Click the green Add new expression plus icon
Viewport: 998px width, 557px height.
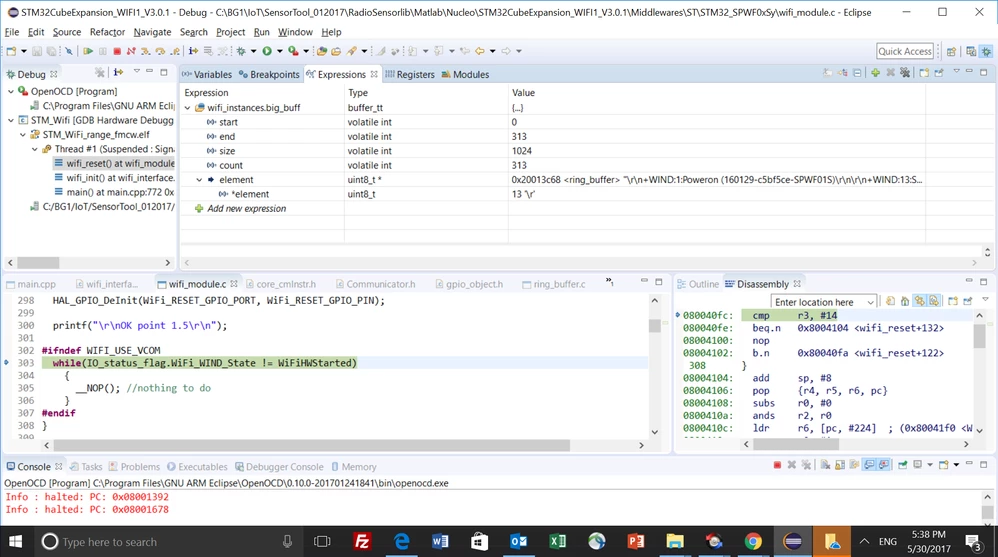(x=875, y=73)
